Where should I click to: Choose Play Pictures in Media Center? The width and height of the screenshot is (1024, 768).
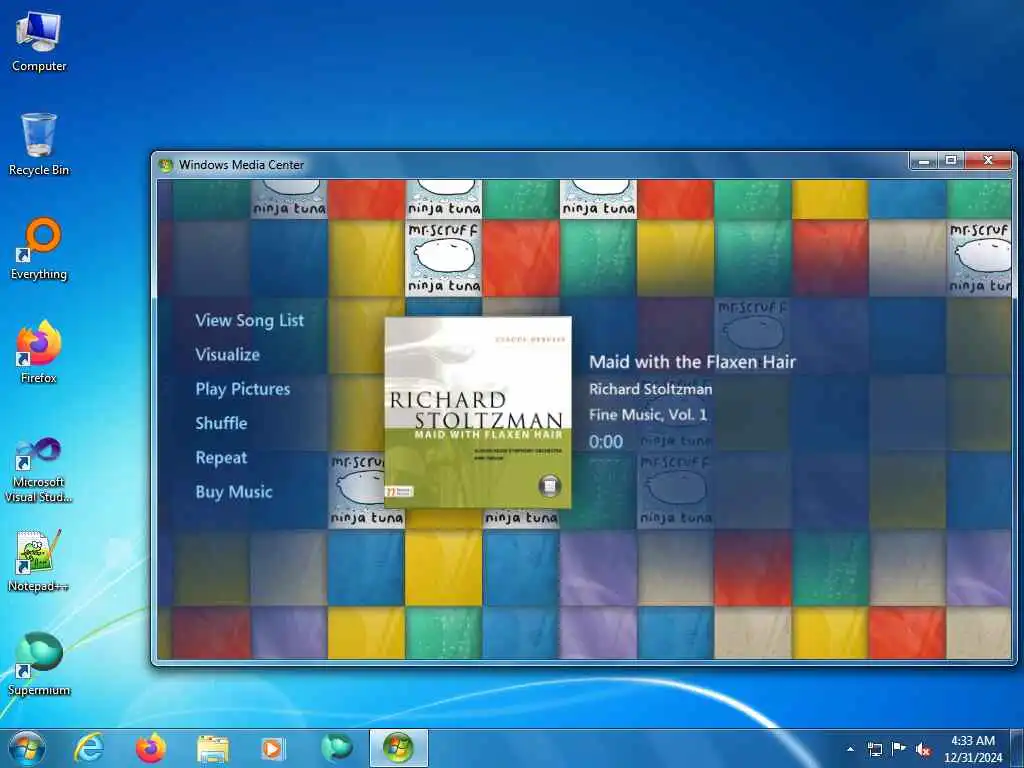tap(242, 389)
